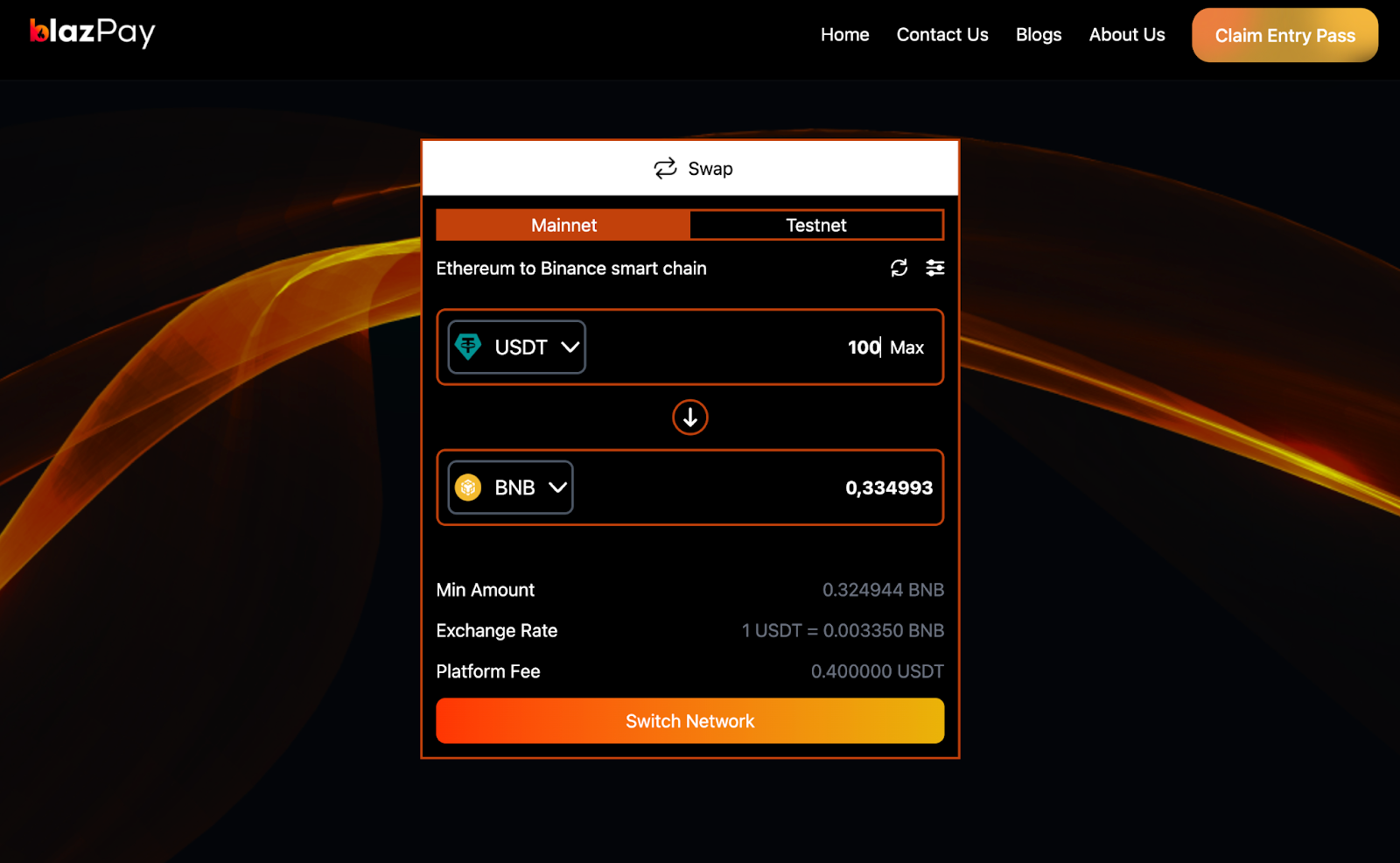Viewport: 1400px width, 863px height.
Task: Open Contact Us page
Action: [x=941, y=35]
